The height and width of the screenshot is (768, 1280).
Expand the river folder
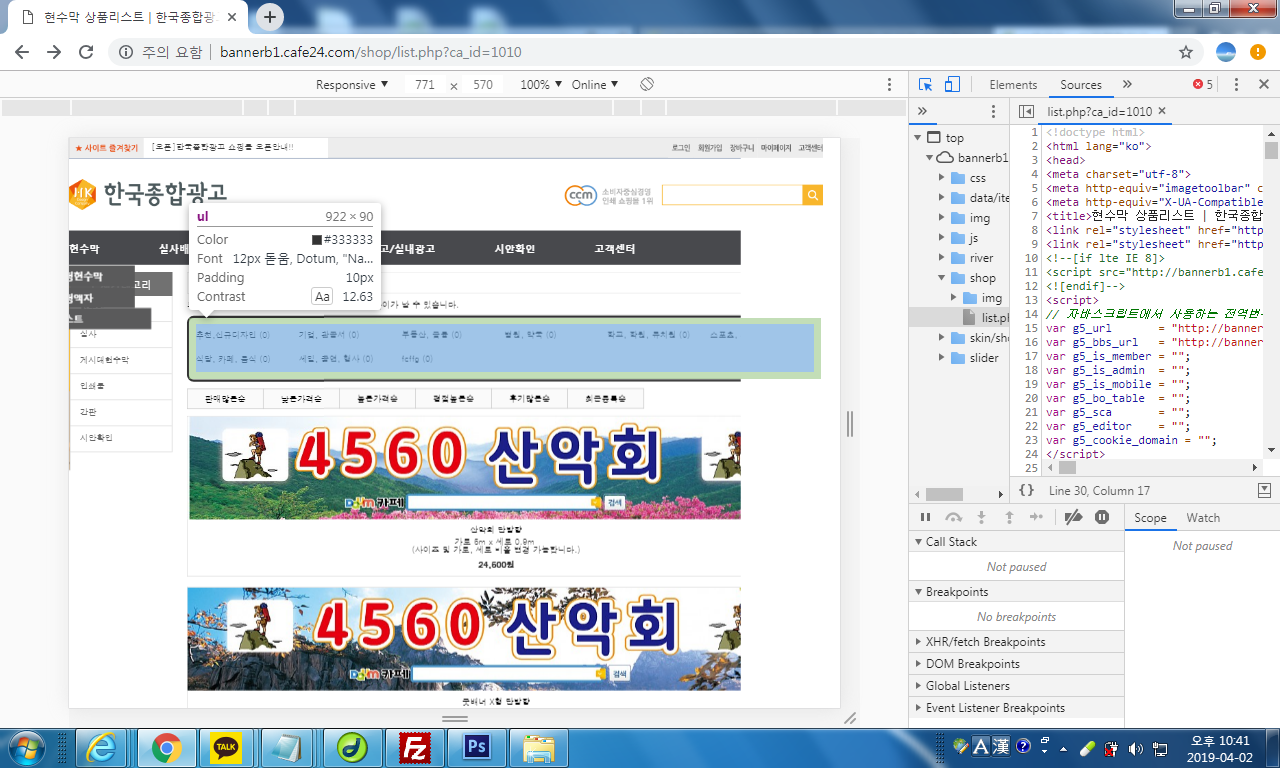click(x=941, y=258)
